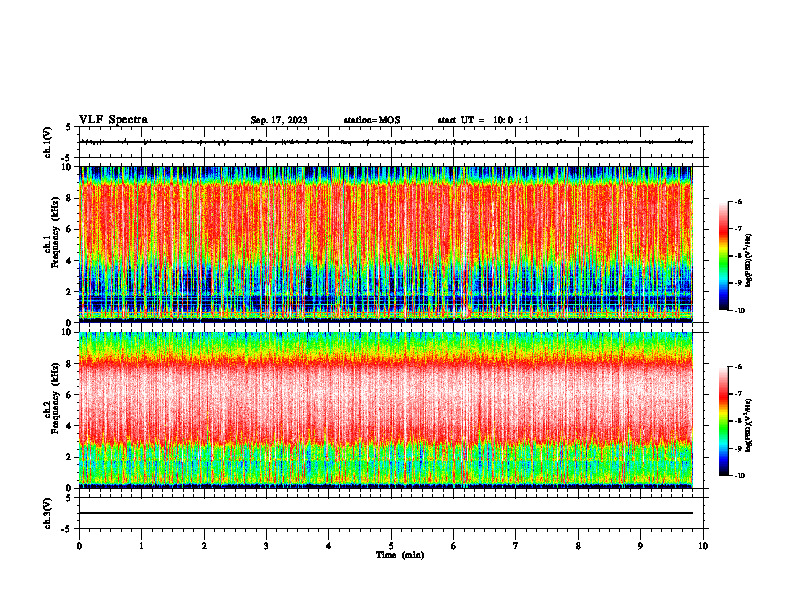
Task: Click inside the ch.2 frequency spectrogram panel
Action: [386, 410]
